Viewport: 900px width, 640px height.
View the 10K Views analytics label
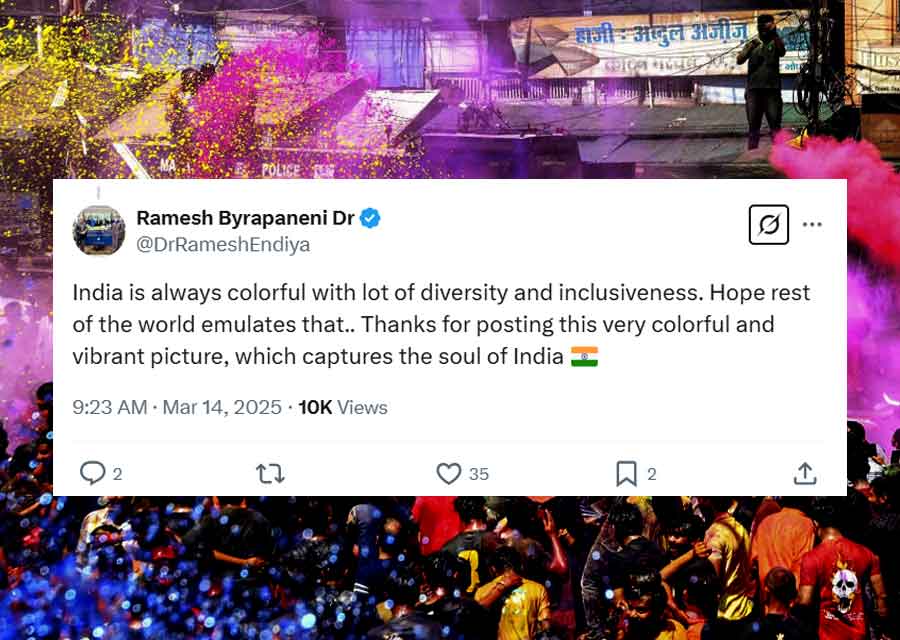point(343,407)
